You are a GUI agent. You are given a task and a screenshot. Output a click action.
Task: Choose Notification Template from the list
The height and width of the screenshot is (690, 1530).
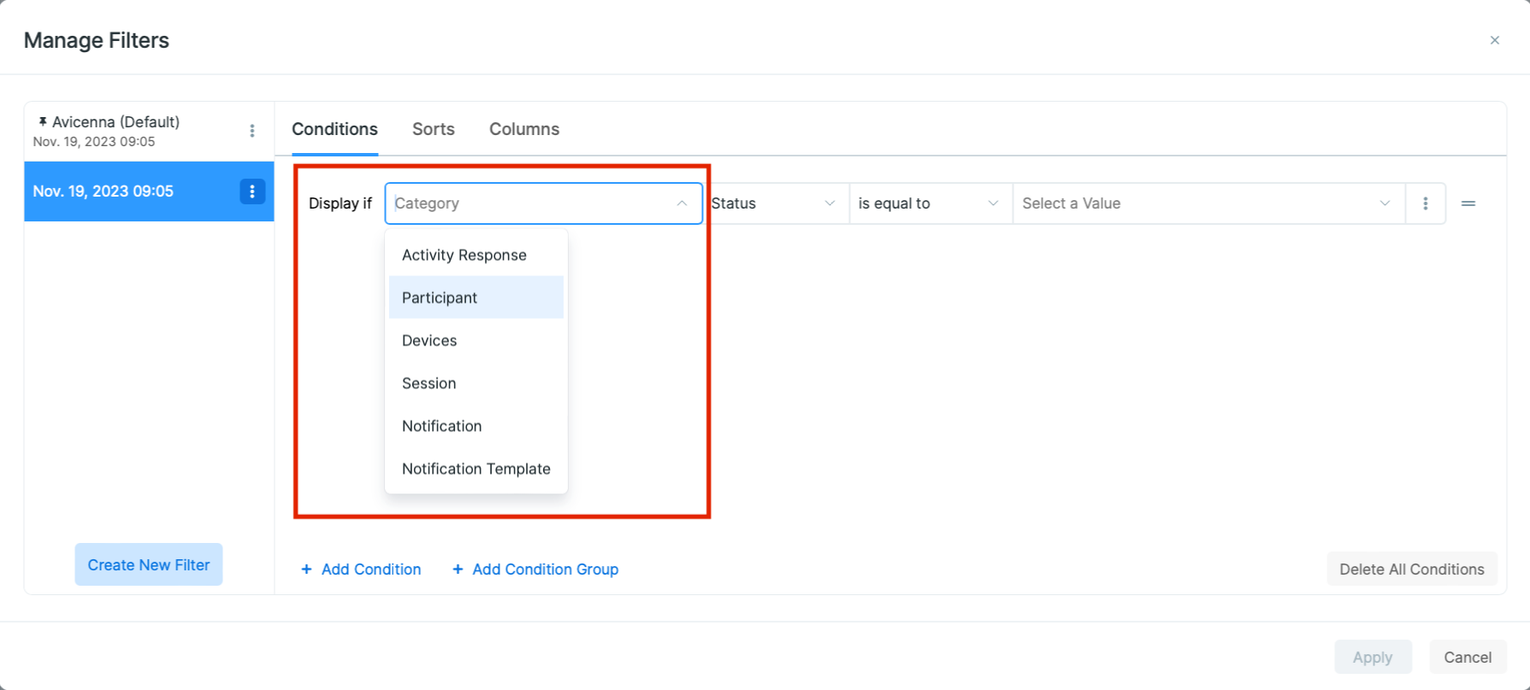[476, 468]
